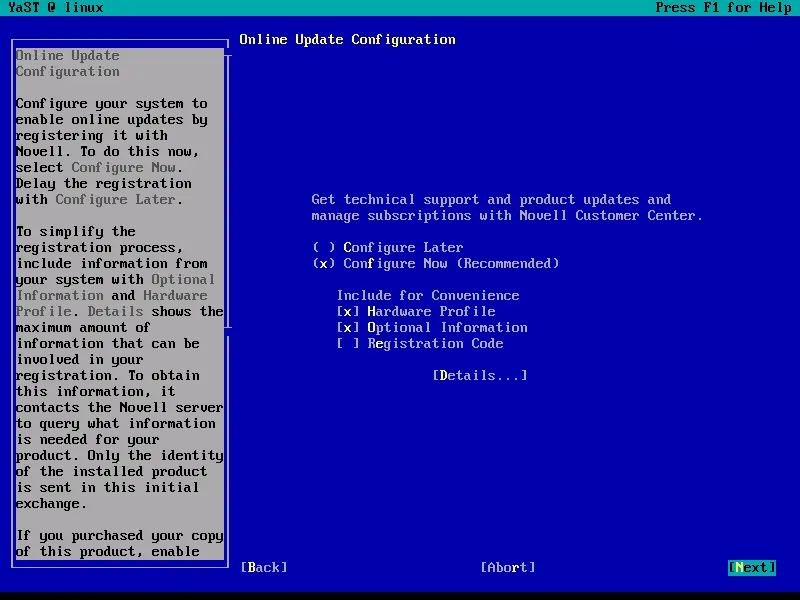
Task: Enable the Registration Code checkbox
Action: click(420, 343)
